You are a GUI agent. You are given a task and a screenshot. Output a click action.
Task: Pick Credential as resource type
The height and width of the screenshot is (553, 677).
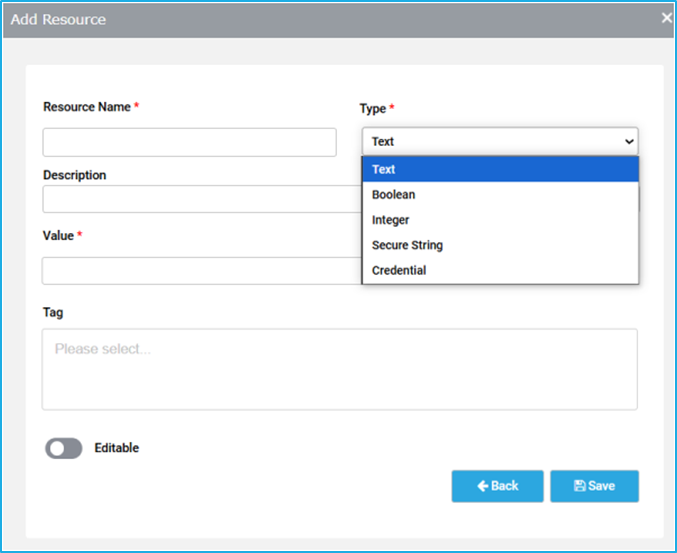(500, 270)
